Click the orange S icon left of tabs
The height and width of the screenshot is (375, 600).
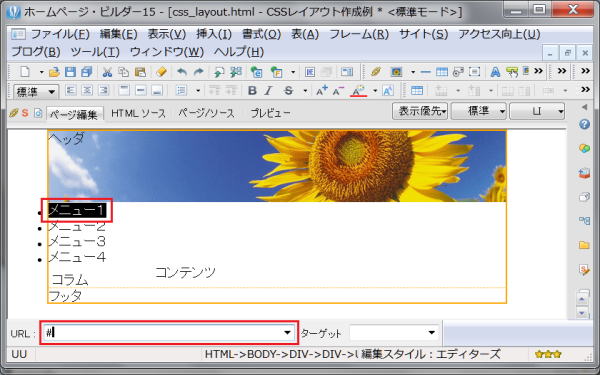click(25, 113)
